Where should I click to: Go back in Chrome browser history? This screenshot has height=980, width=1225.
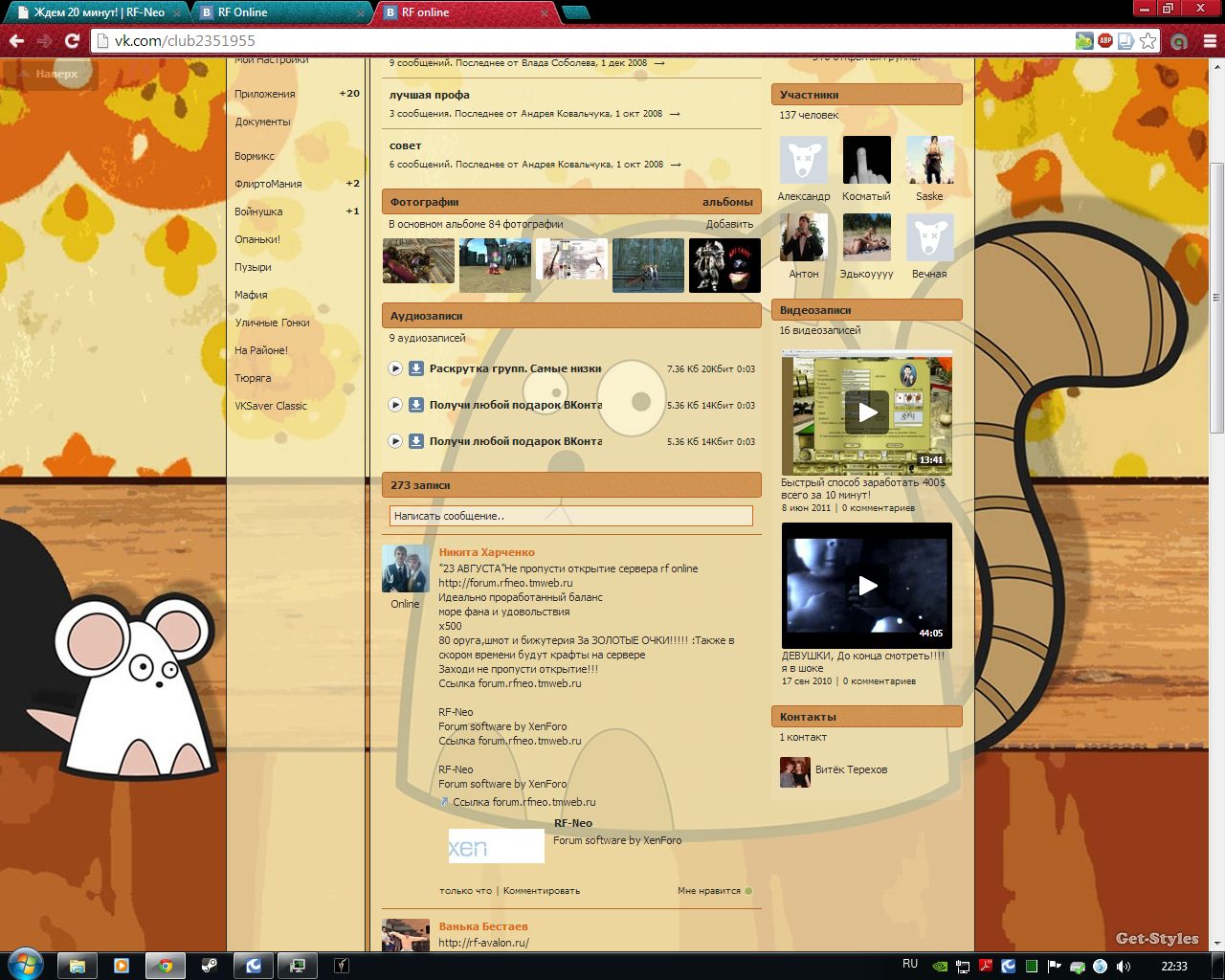click(16, 41)
